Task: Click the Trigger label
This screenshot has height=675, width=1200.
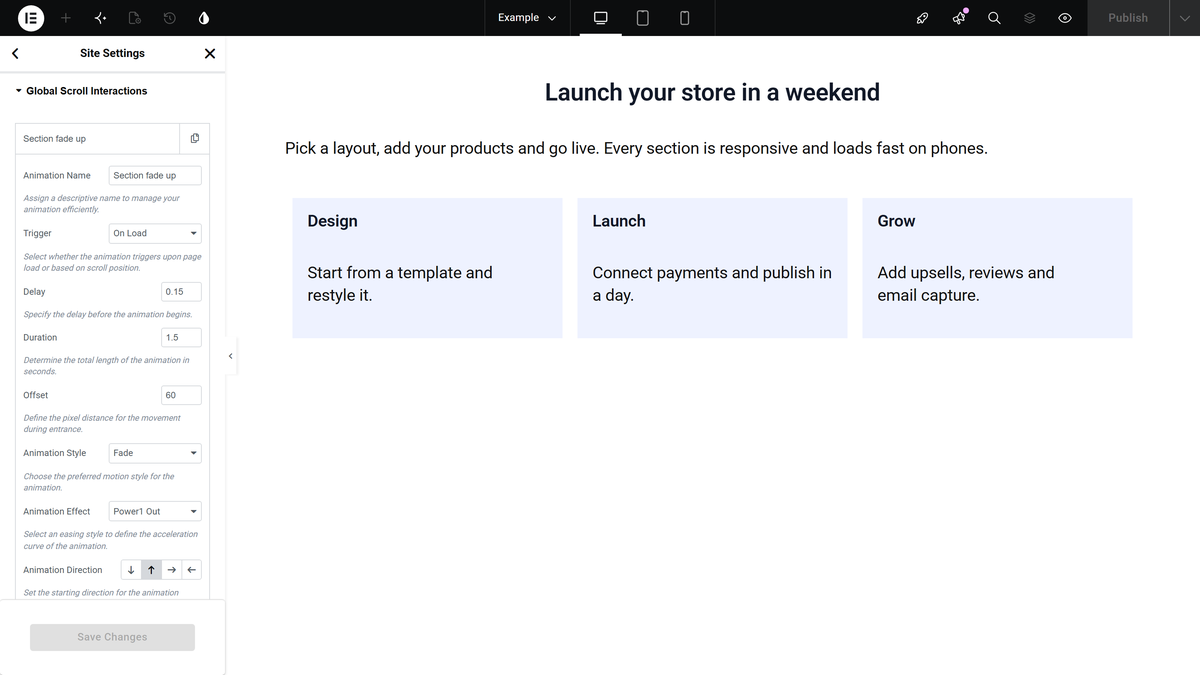Action: click(x=37, y=233)
